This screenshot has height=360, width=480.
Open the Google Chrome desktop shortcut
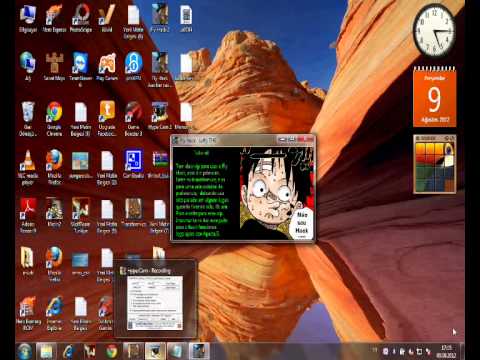point(54,118)
